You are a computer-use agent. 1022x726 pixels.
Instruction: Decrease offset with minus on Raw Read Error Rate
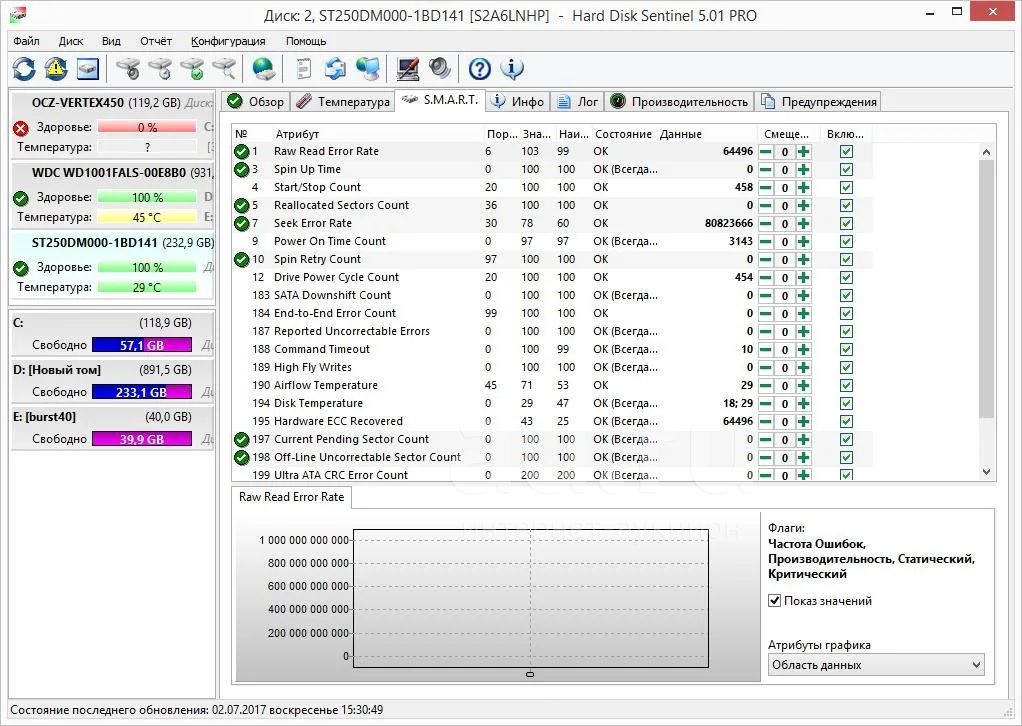766,152
